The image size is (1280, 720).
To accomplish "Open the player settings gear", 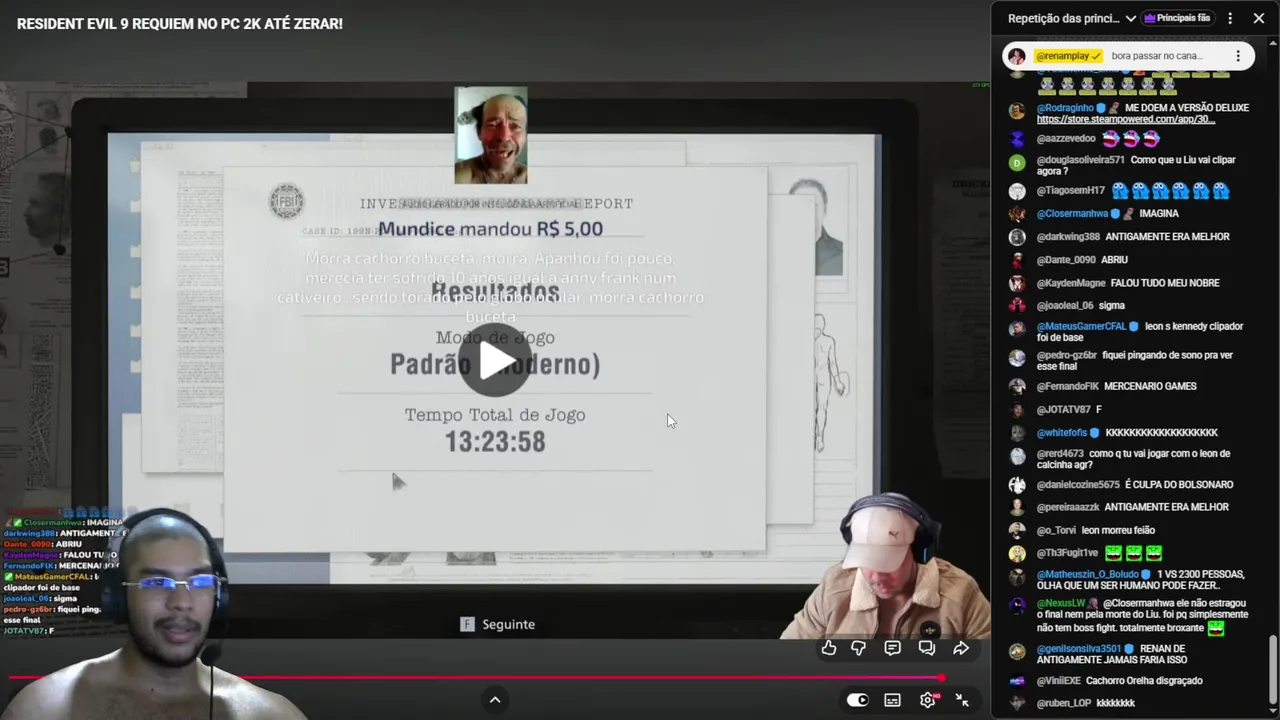I will [x=927, y=700].
